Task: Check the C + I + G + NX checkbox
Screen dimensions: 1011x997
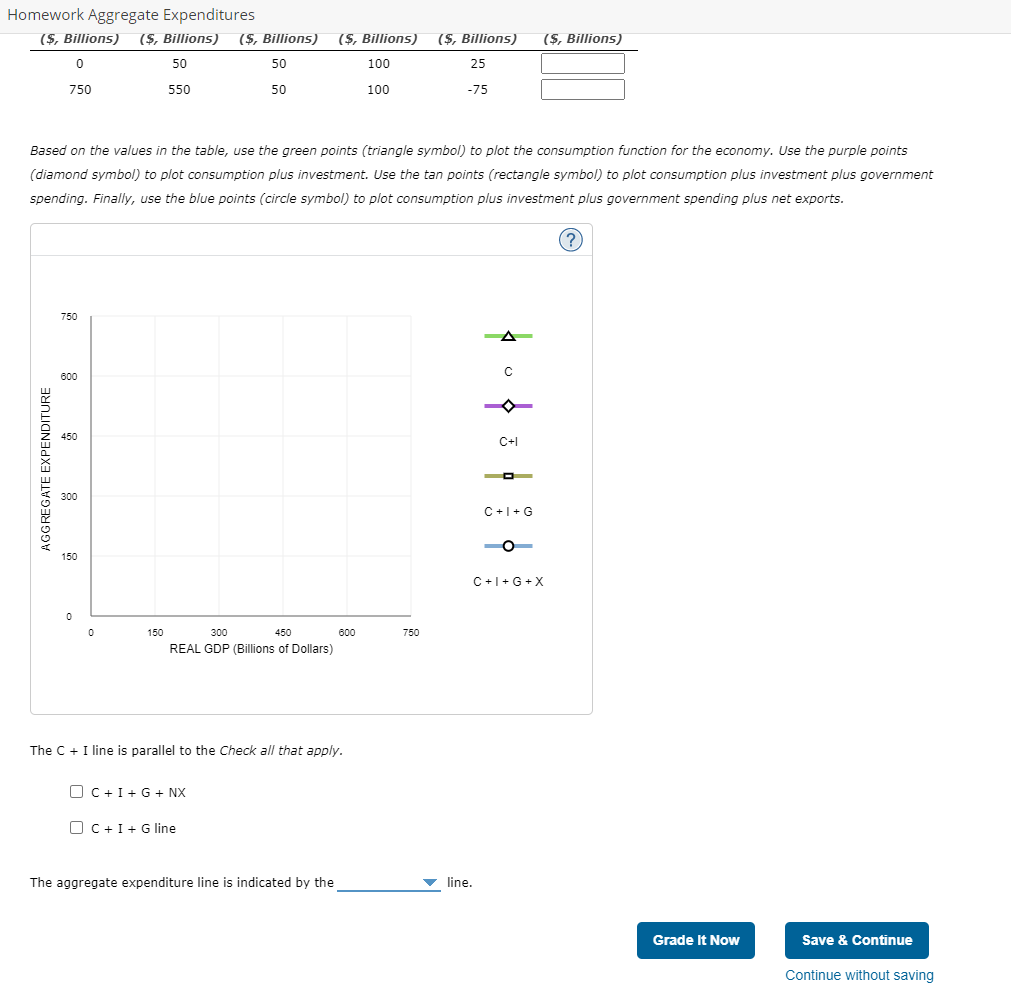Action: pos(76,791)
